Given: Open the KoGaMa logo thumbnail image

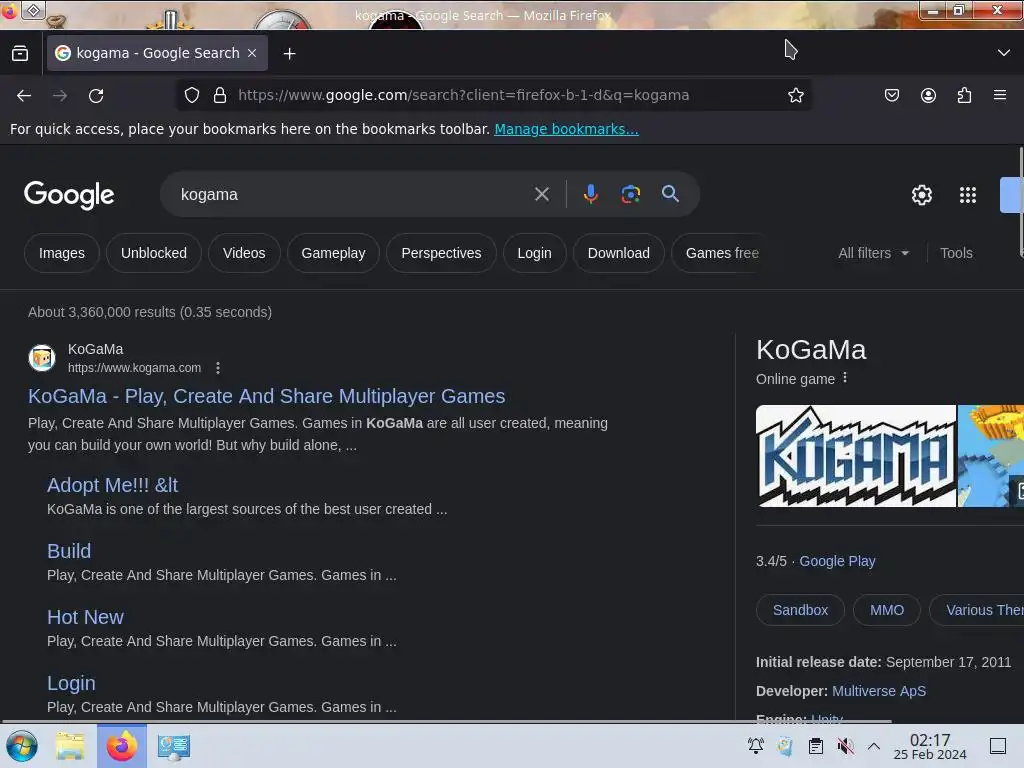Looking at the screenshot, I should 856,456.
